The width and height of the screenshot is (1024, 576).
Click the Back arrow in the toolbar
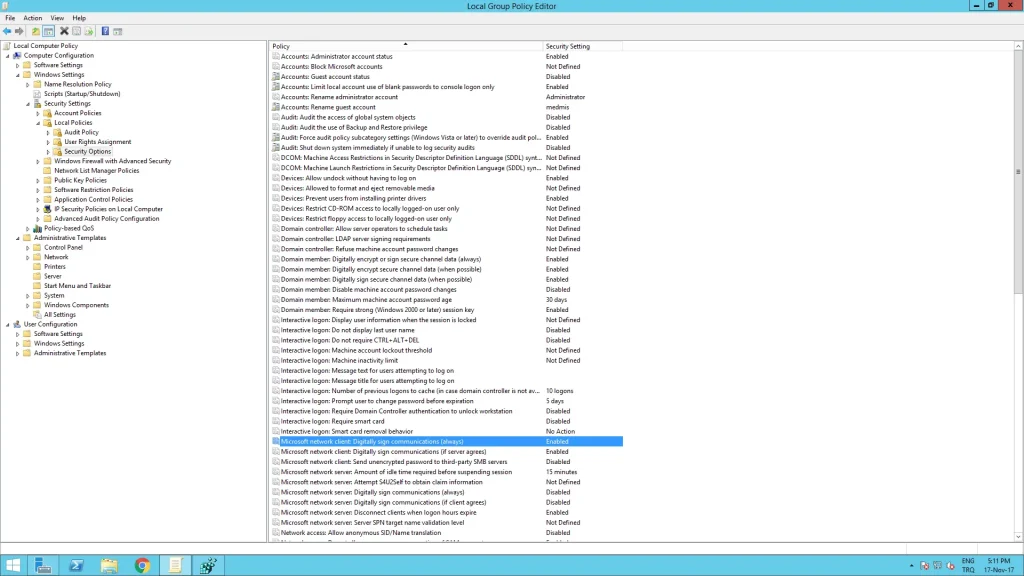pos(7,31)
